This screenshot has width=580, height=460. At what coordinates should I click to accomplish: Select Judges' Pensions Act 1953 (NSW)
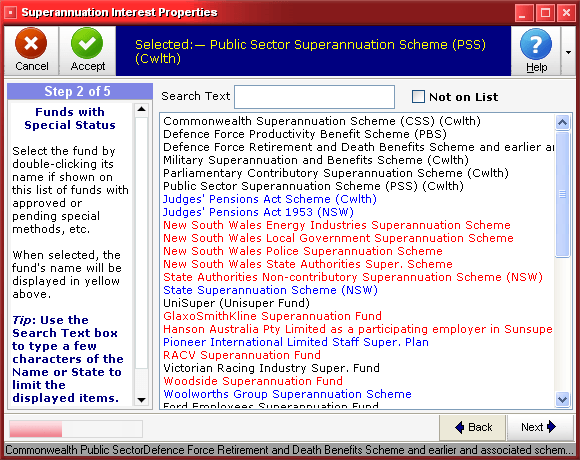(x=258, y=212)
